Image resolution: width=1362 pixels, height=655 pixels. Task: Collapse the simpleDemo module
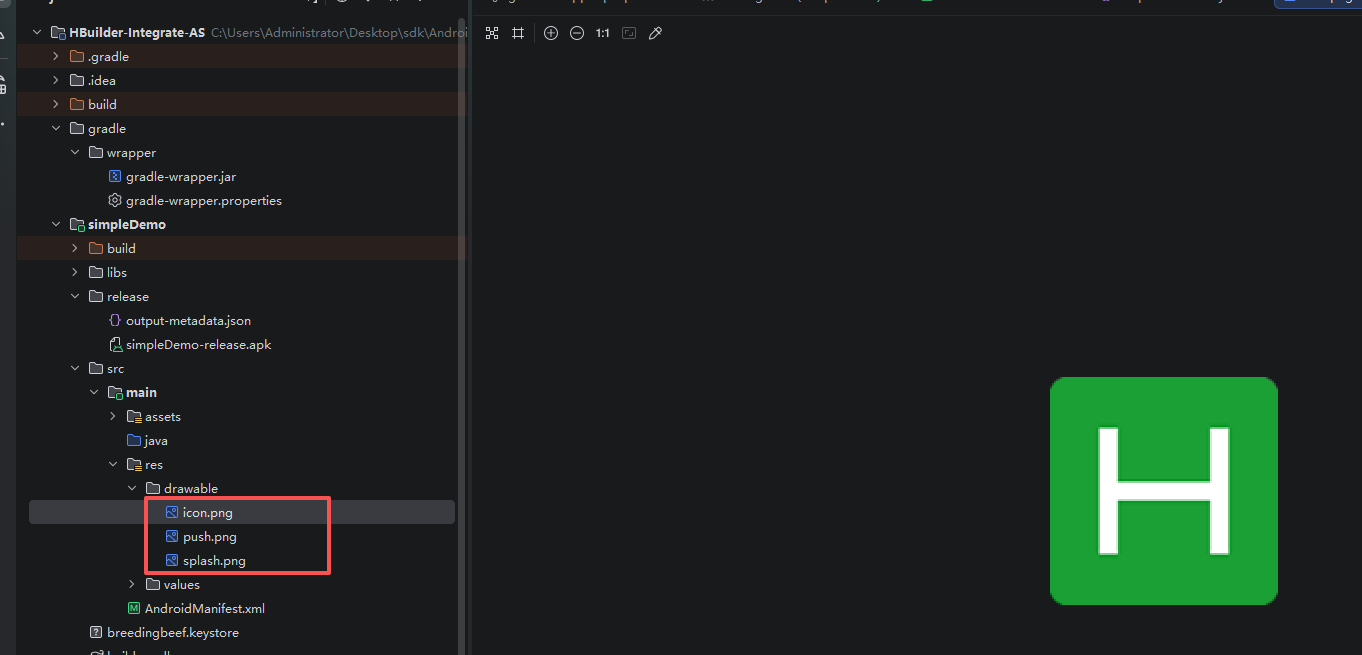point(56,225)
